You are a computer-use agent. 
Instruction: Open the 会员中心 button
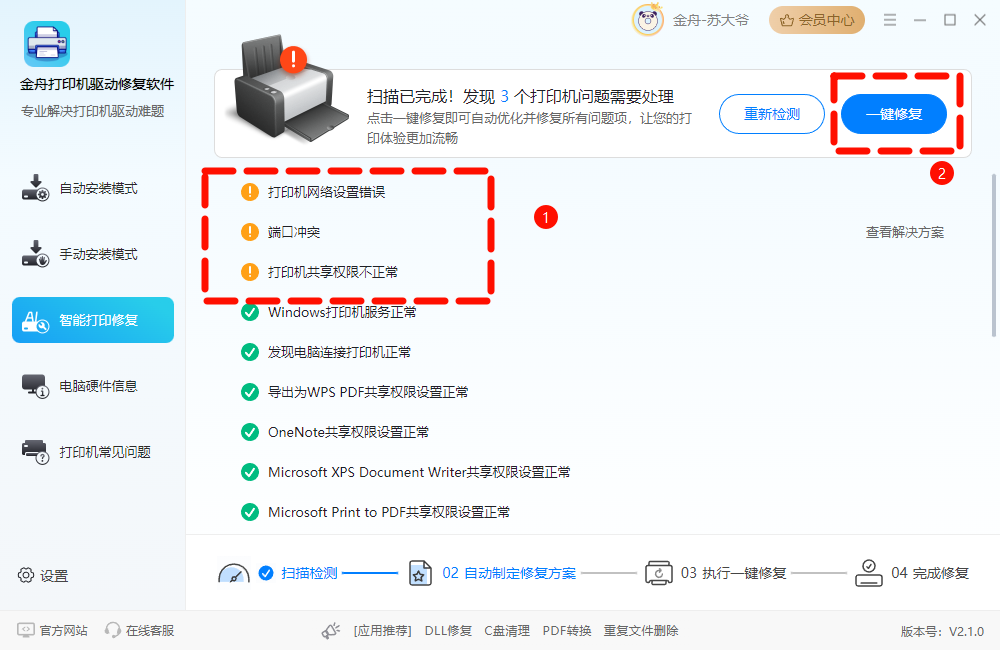click(x=816, y=20)
